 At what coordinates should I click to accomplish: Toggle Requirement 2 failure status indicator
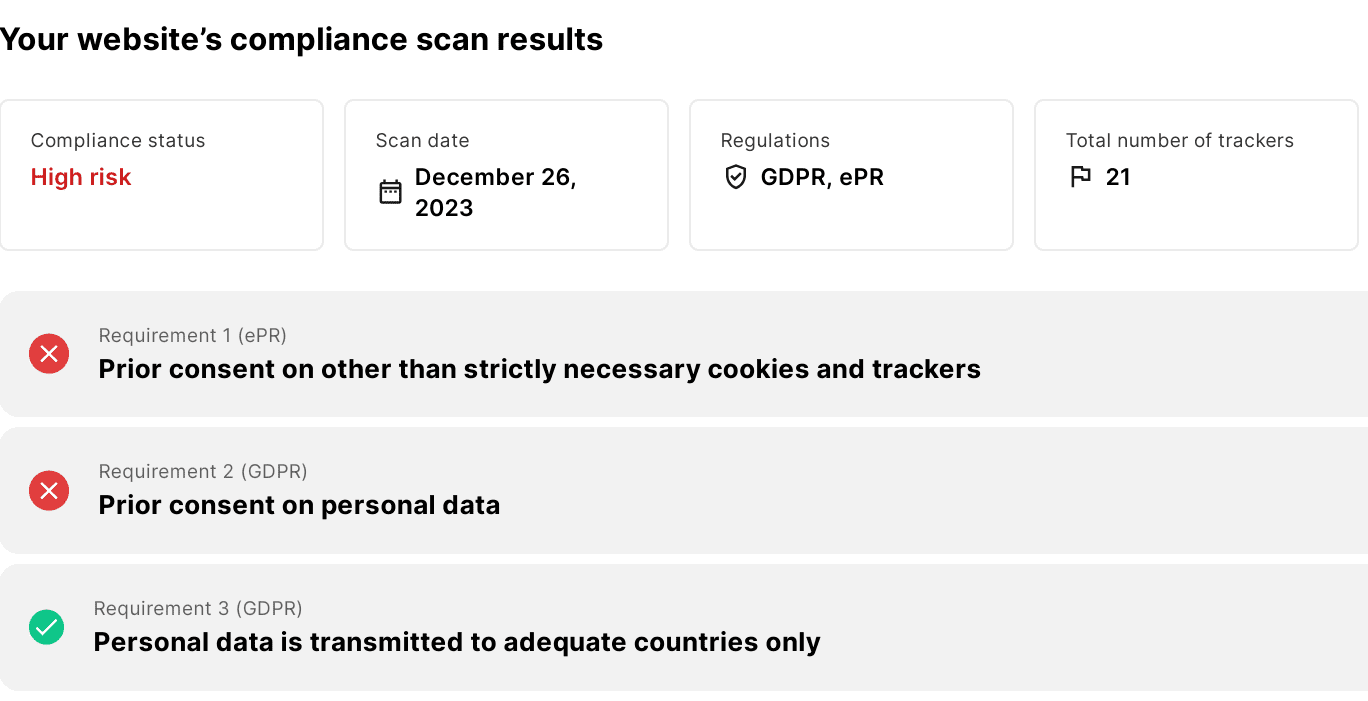coord(48,491)
